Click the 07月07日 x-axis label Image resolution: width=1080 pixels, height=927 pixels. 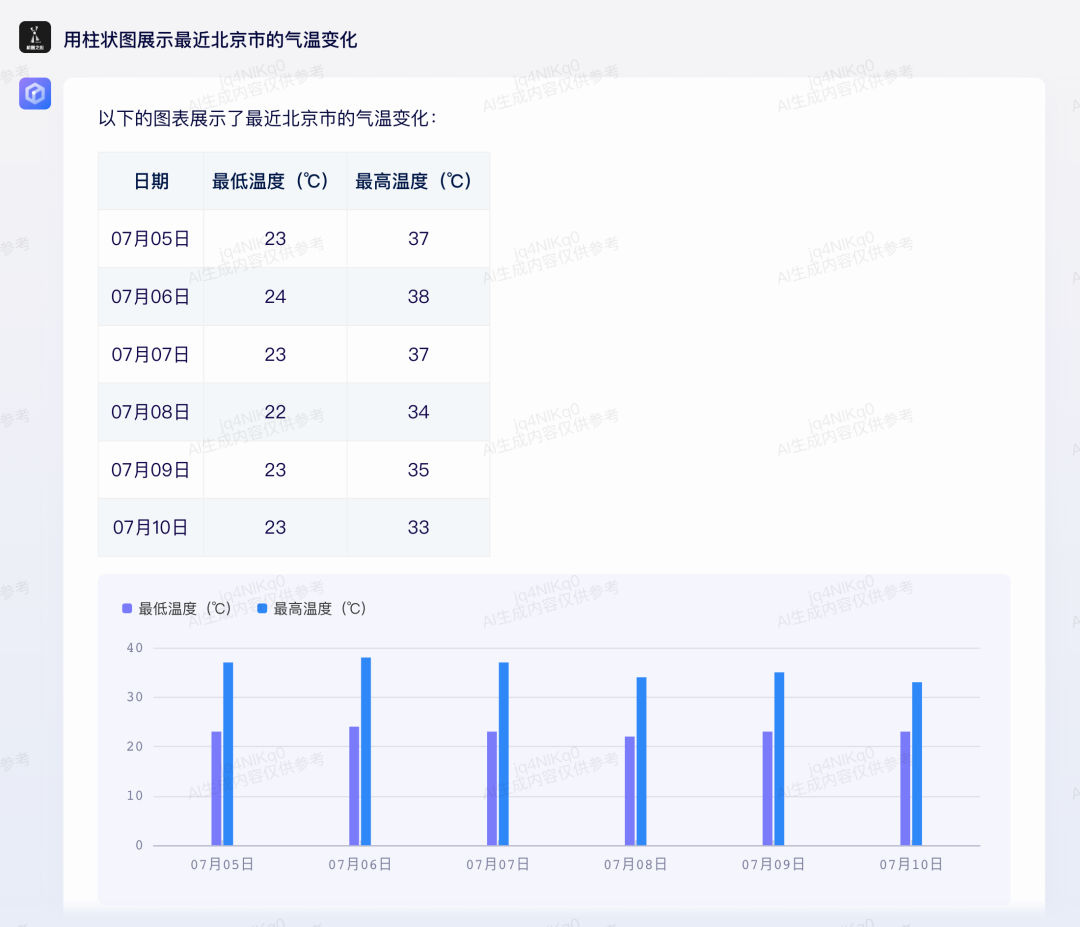(x=497, y=864)
